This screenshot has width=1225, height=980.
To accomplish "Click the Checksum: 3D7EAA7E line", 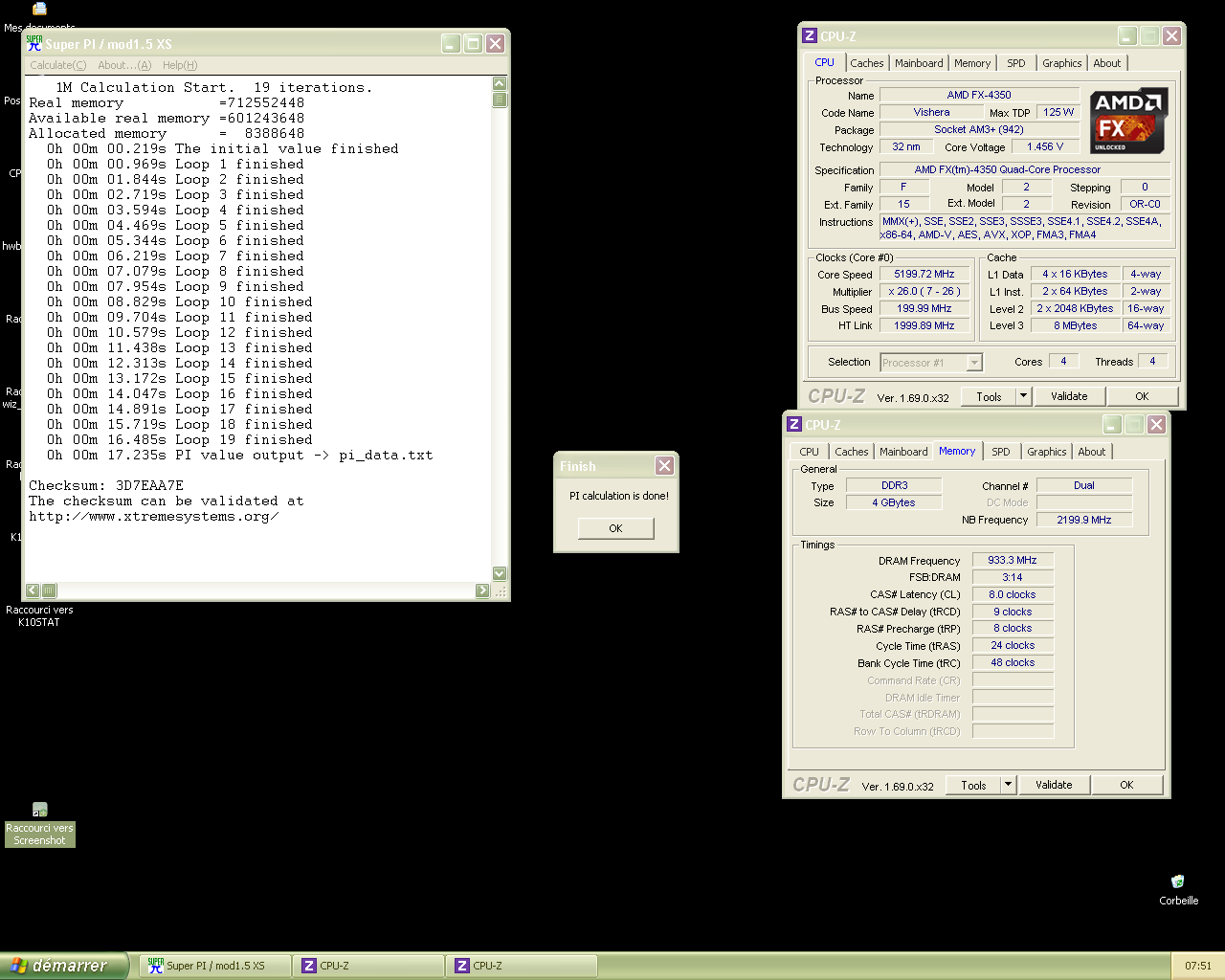I will (x=106, y=485).
